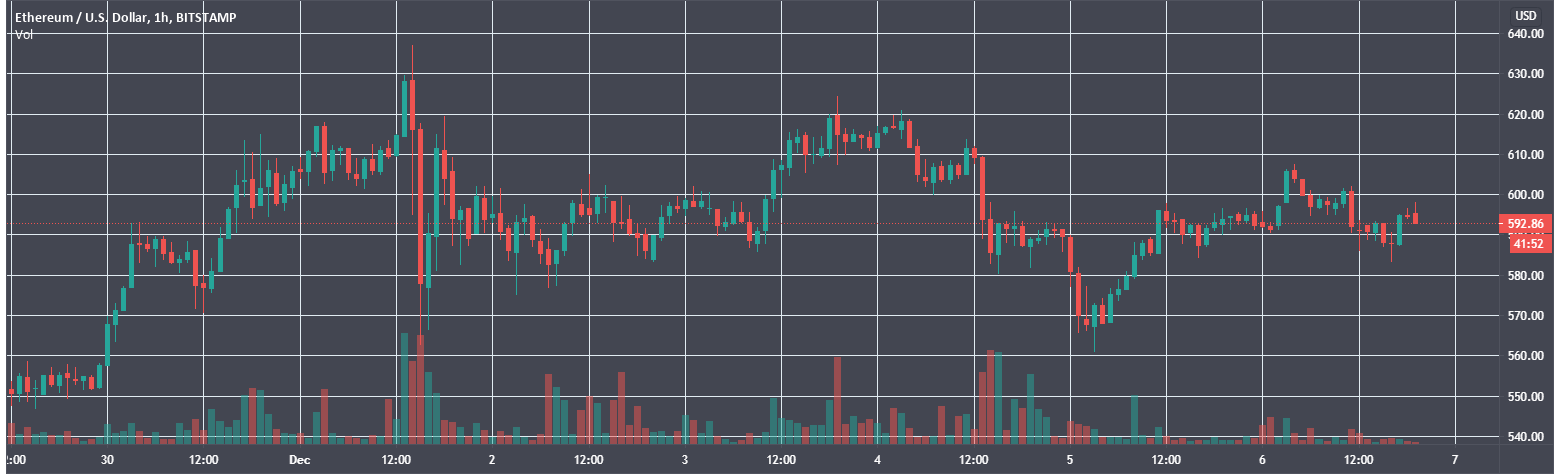Open the USD currency selector
This screenshot has width=1560, height=474.
1525,15
